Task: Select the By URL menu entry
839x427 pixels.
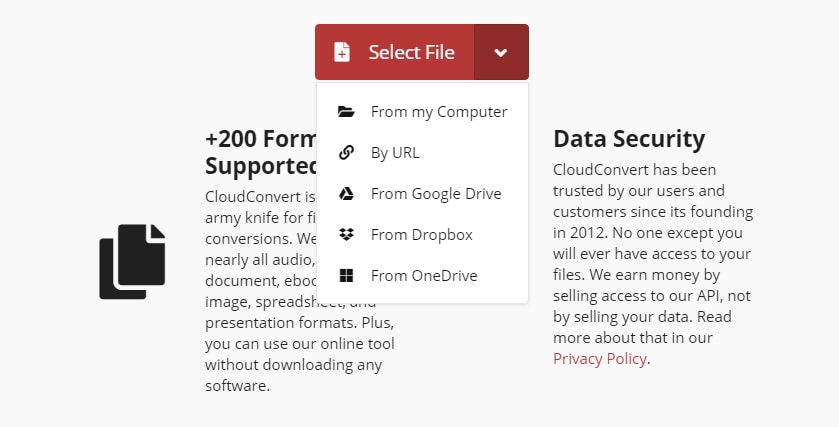Action: point(395,153)
